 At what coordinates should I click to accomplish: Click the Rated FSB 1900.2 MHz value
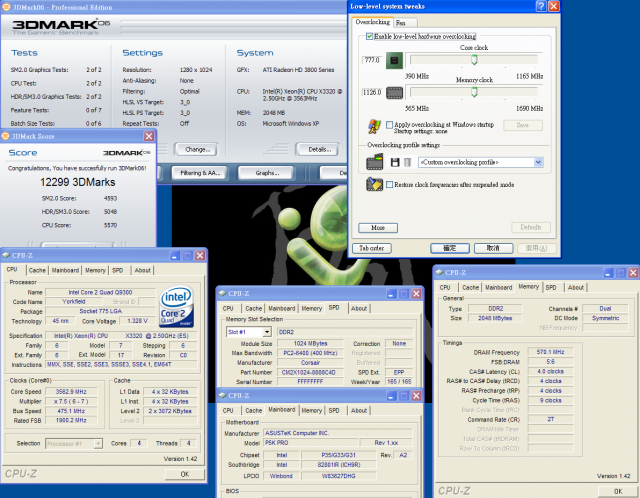pyautogui.click(x=71, y=420)
